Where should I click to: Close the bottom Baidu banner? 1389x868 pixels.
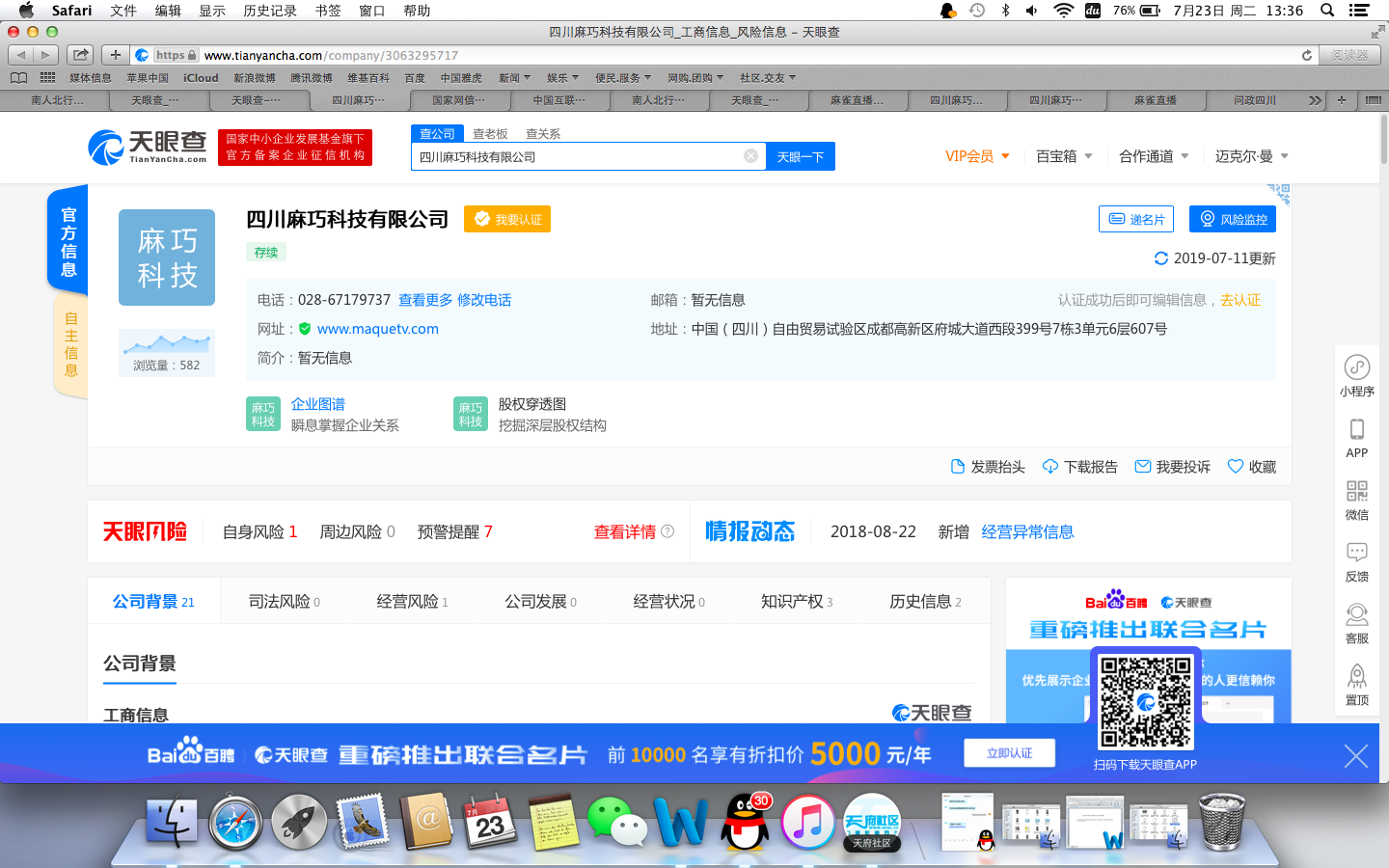1355,756
